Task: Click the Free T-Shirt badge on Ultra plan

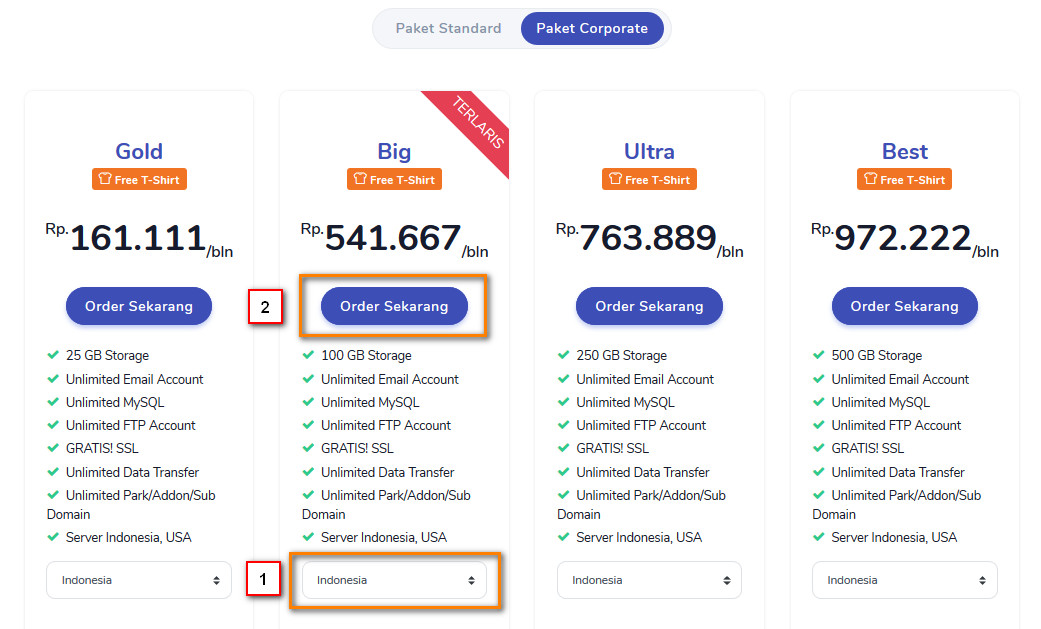Action: click(649, 179)
